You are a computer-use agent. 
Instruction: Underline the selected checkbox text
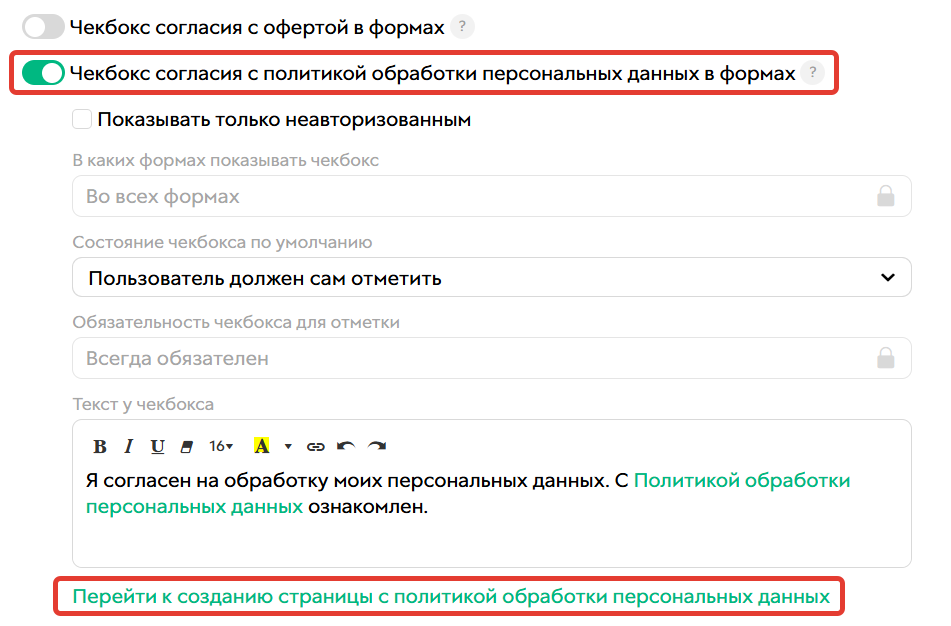tap(158, 446)
